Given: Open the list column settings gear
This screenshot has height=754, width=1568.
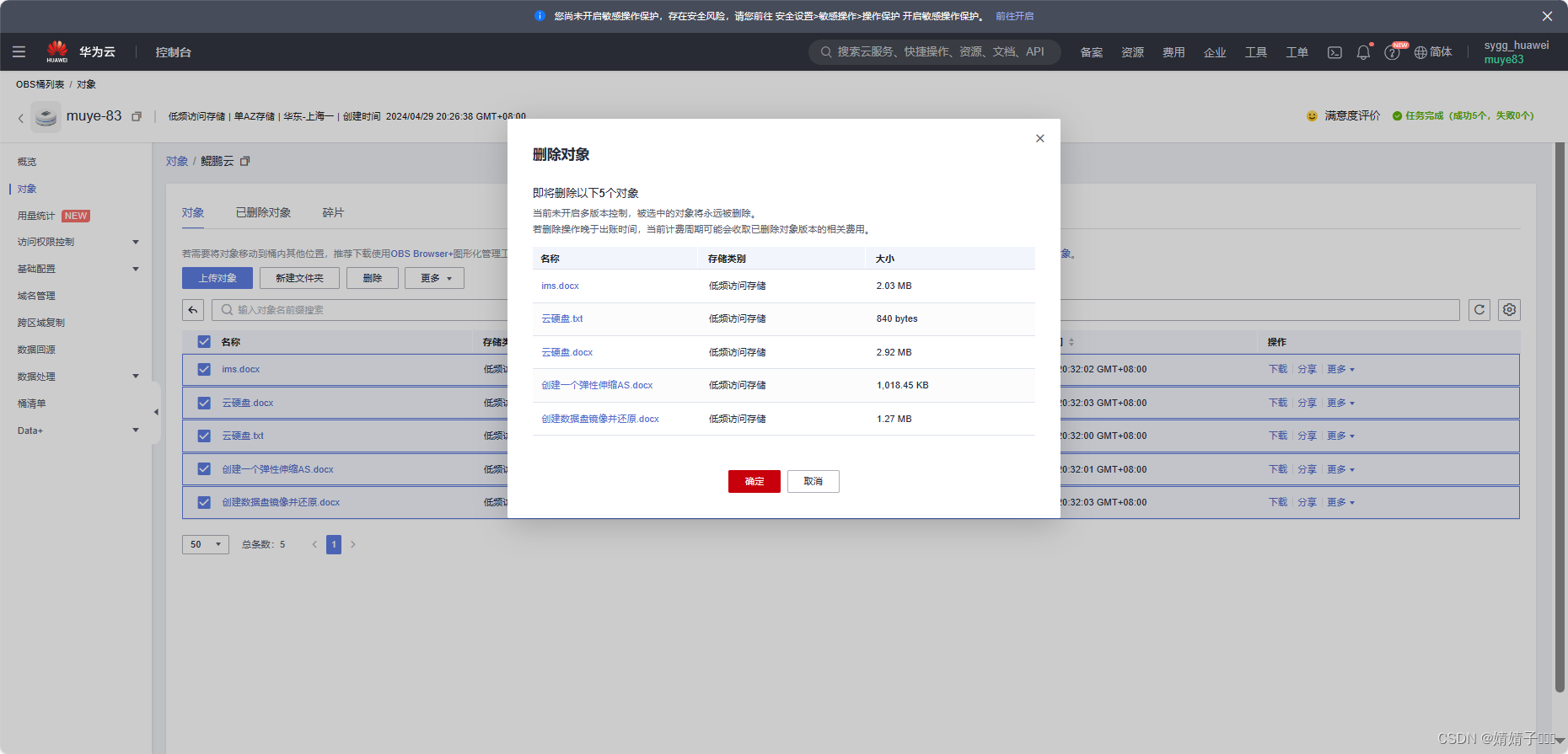Looking at the screenshot, I should [x=1509, y=310].
